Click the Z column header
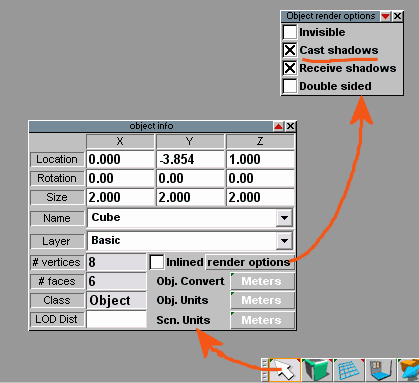Screen dimensions: 419x383 pos(260,141)
